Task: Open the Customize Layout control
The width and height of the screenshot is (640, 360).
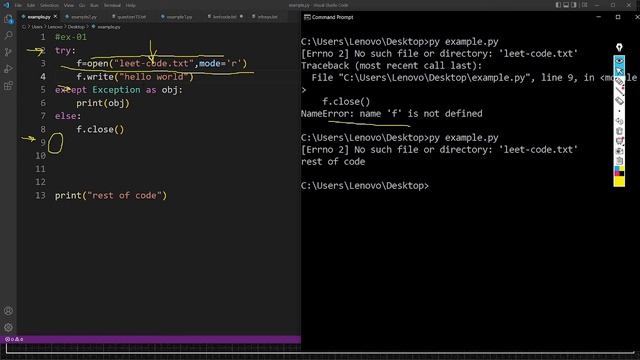Action: coord(584,5)
